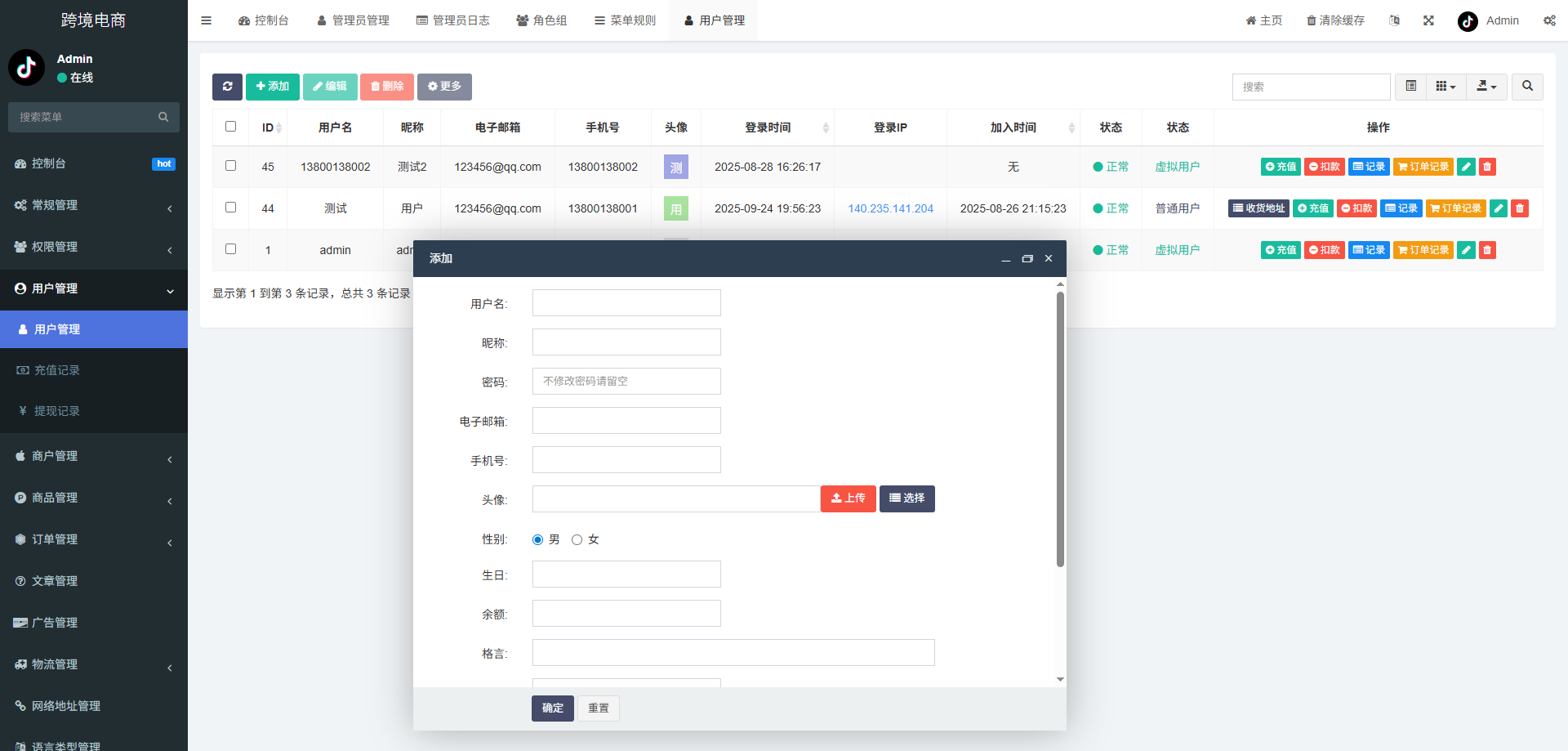Click inside the 搜索 search input field
The width and height of the screenshot is (1568, 751).
pos(1311,87)
